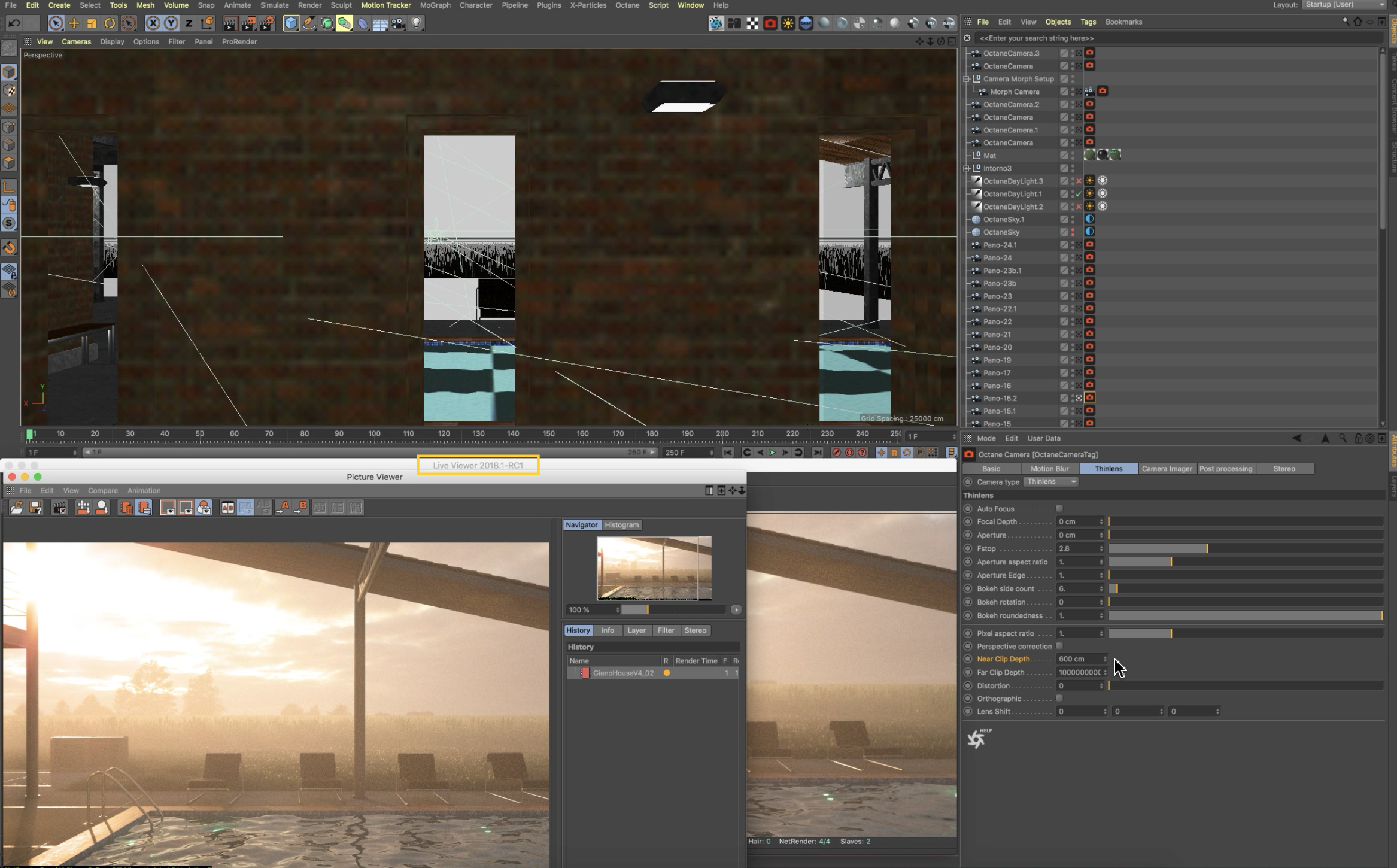
Task: Toggle the Perspective correction checkbox
Action: pyautogui.click(x=1059, y=646)
